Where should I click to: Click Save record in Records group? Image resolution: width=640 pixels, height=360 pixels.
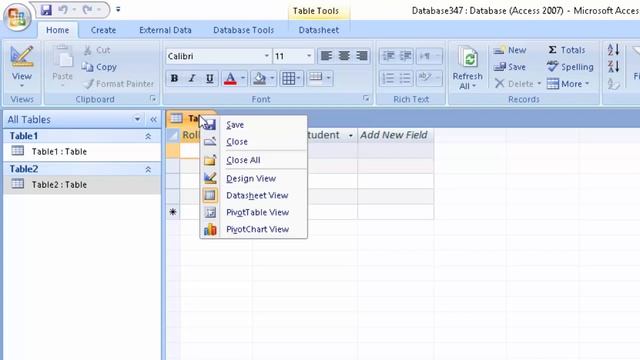509,67
